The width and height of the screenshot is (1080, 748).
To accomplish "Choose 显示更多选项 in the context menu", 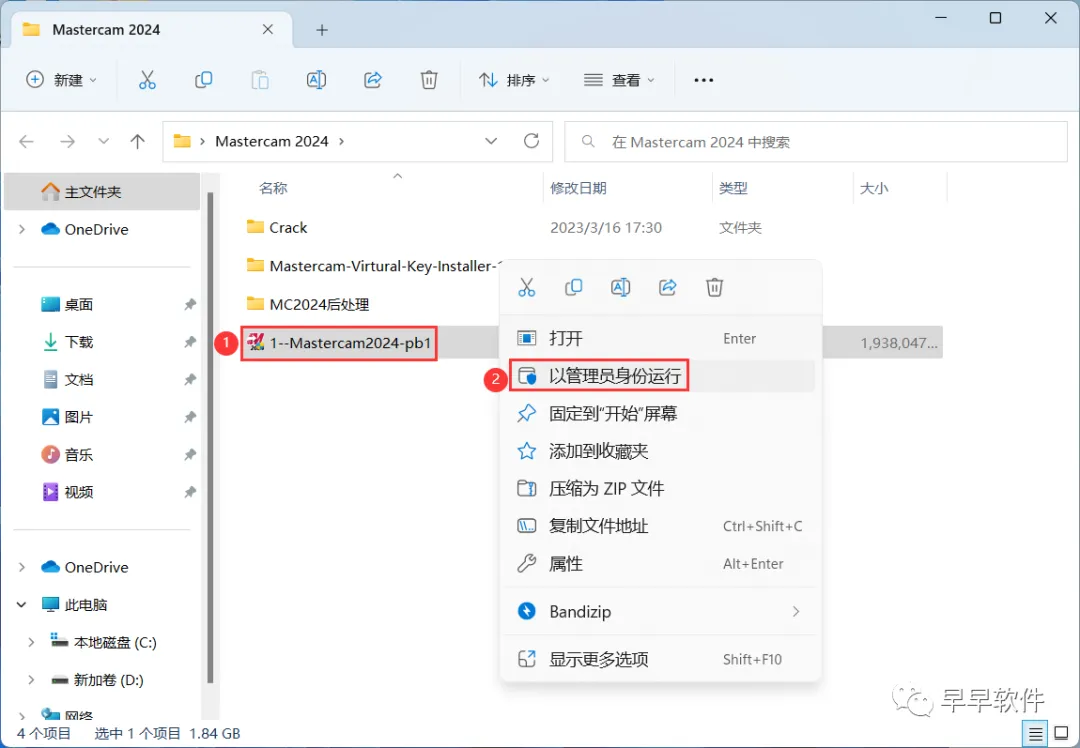I will coord(660,659).
